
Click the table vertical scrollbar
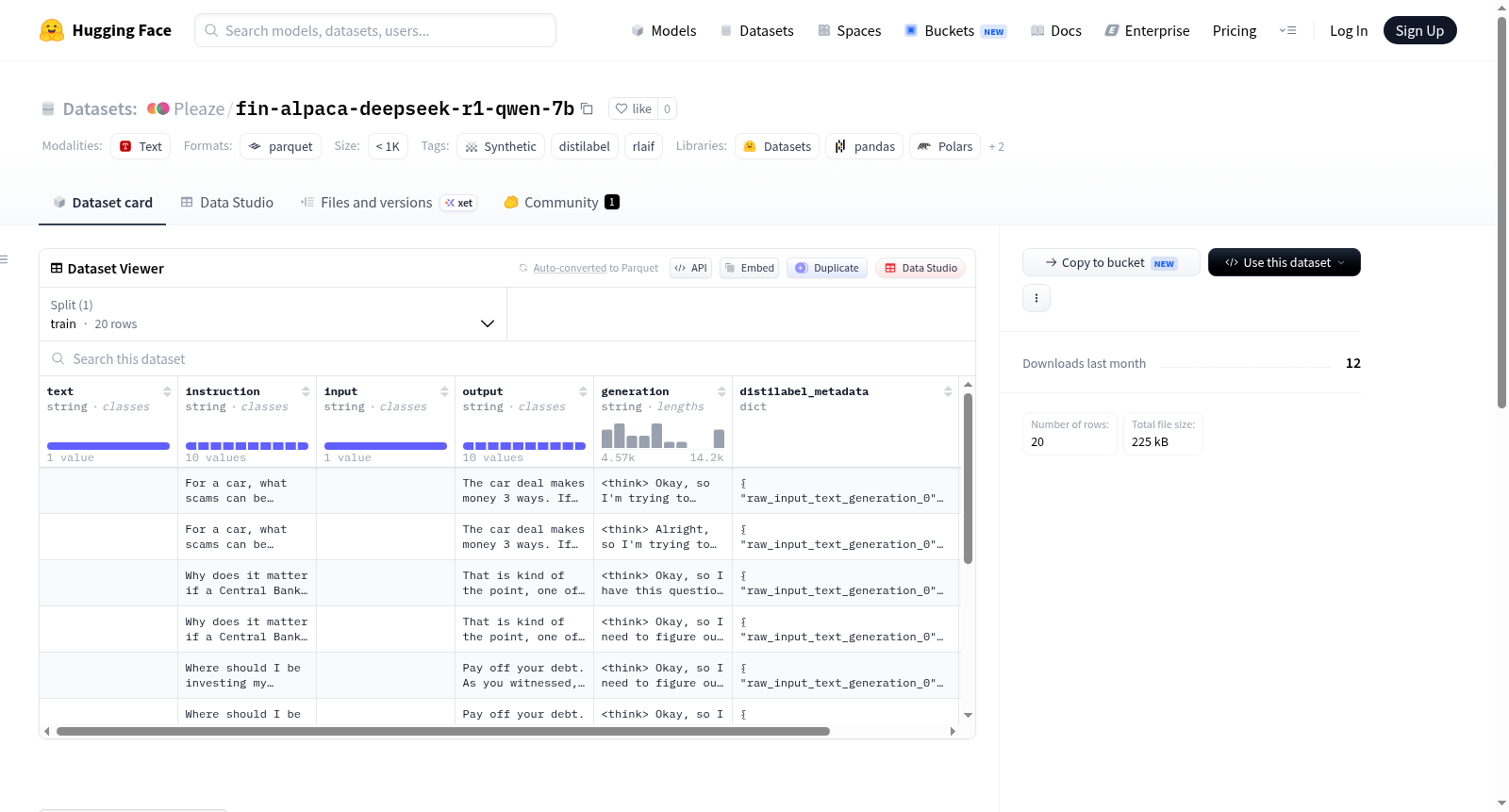pos(968,478)
